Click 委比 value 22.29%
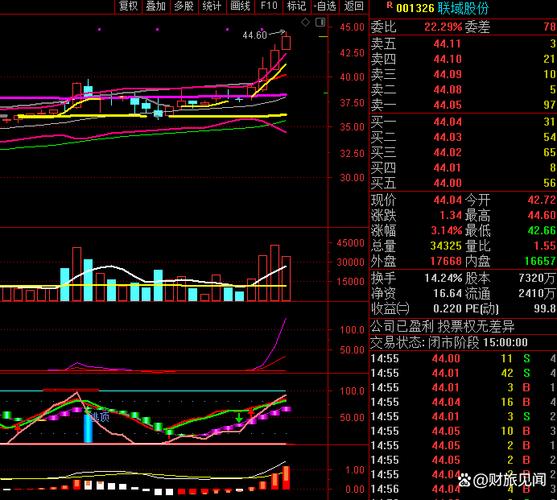 [x=443, y=27]
